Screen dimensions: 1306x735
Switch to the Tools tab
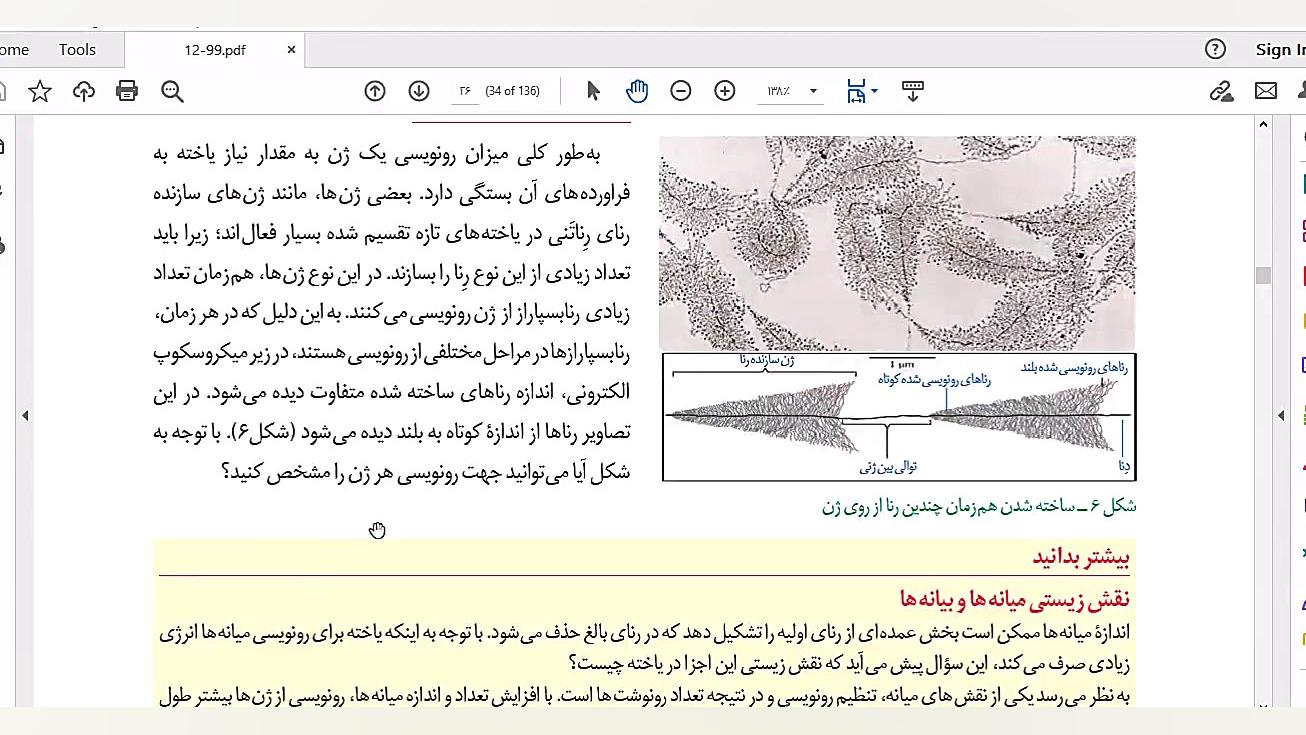[x=77, y=48]
